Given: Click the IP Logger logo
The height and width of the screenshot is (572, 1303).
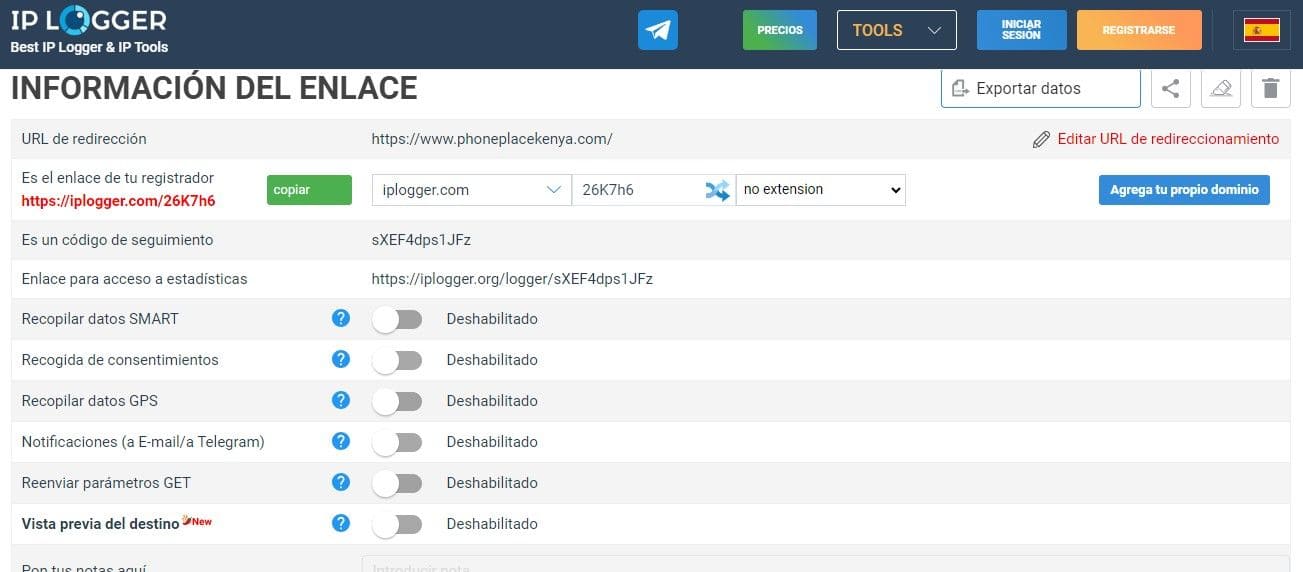Looking at the screenshot, I should (x=89, y=19).
